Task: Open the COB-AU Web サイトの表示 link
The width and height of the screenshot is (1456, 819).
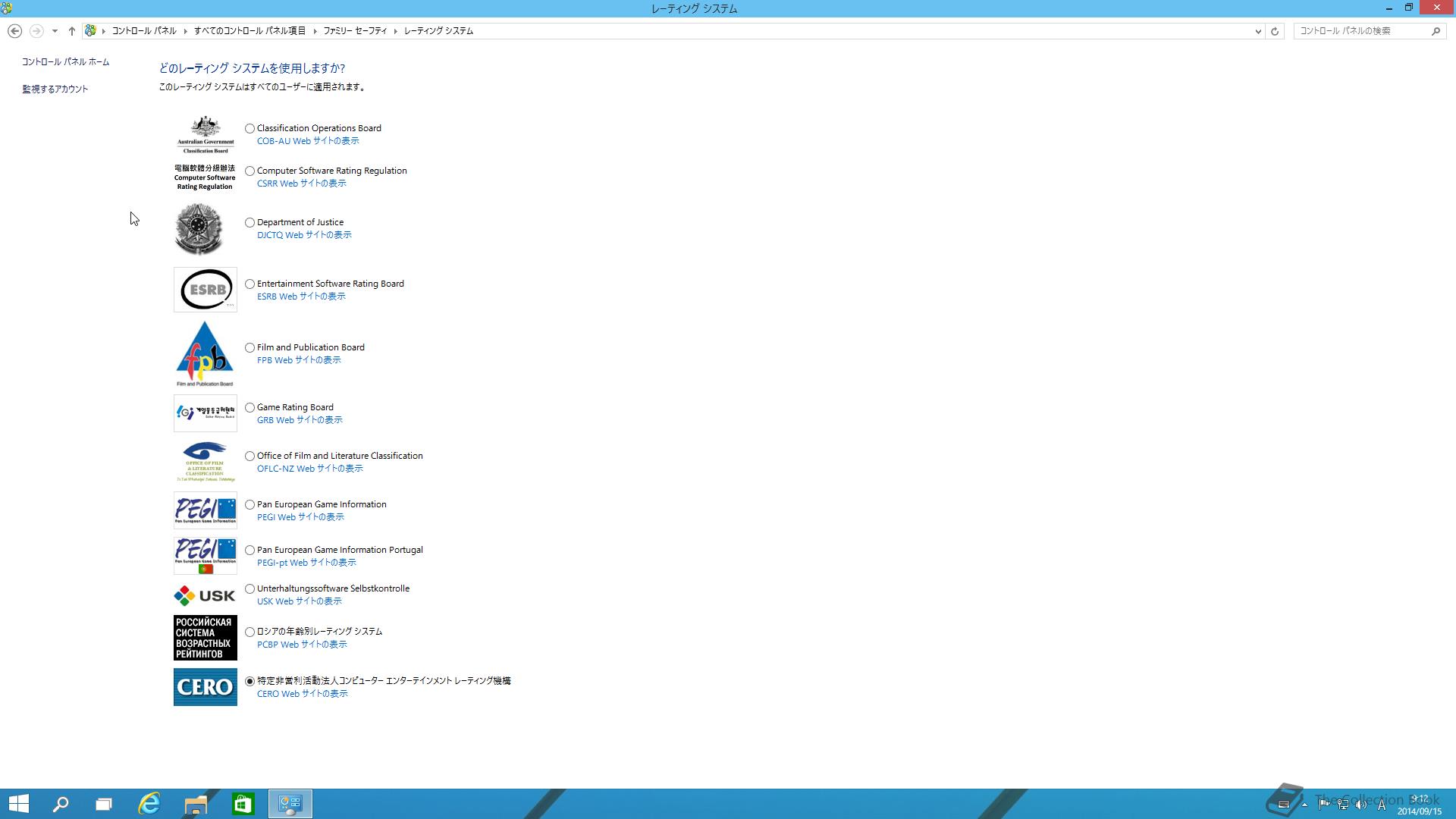Action: (x=308, y=141)
